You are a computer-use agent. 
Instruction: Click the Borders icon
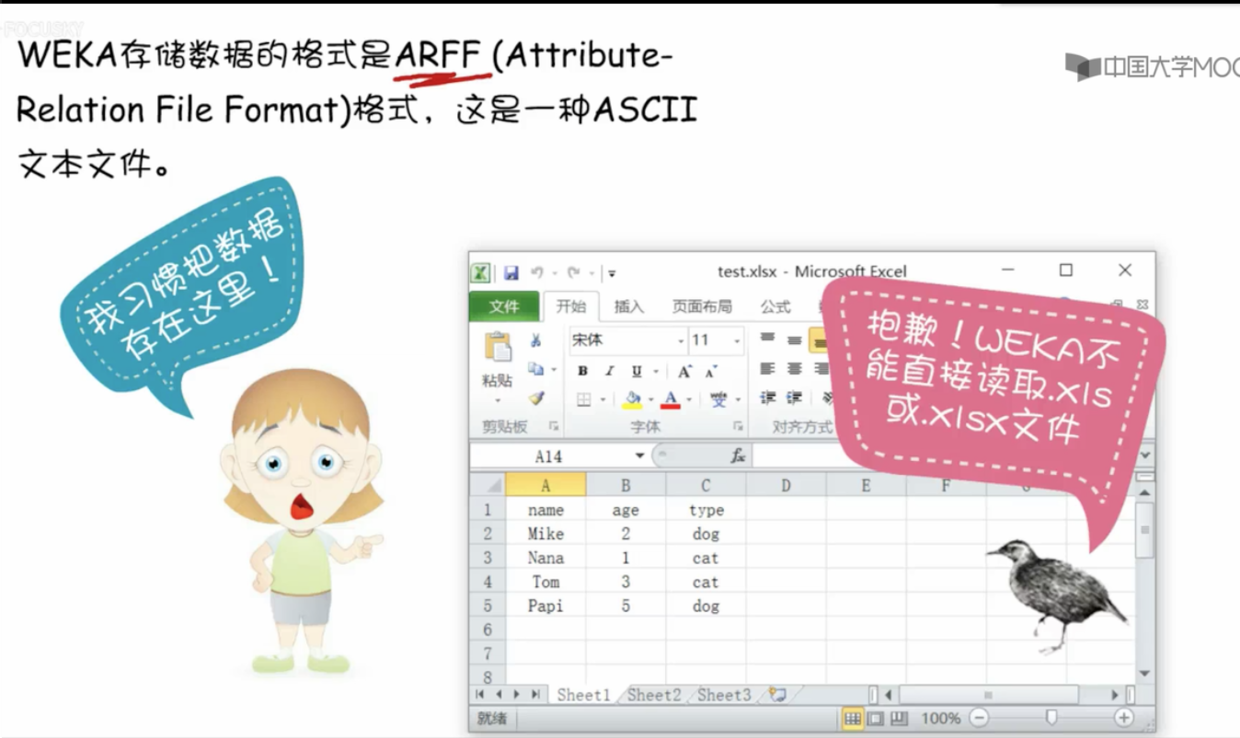tap(584, 400)
